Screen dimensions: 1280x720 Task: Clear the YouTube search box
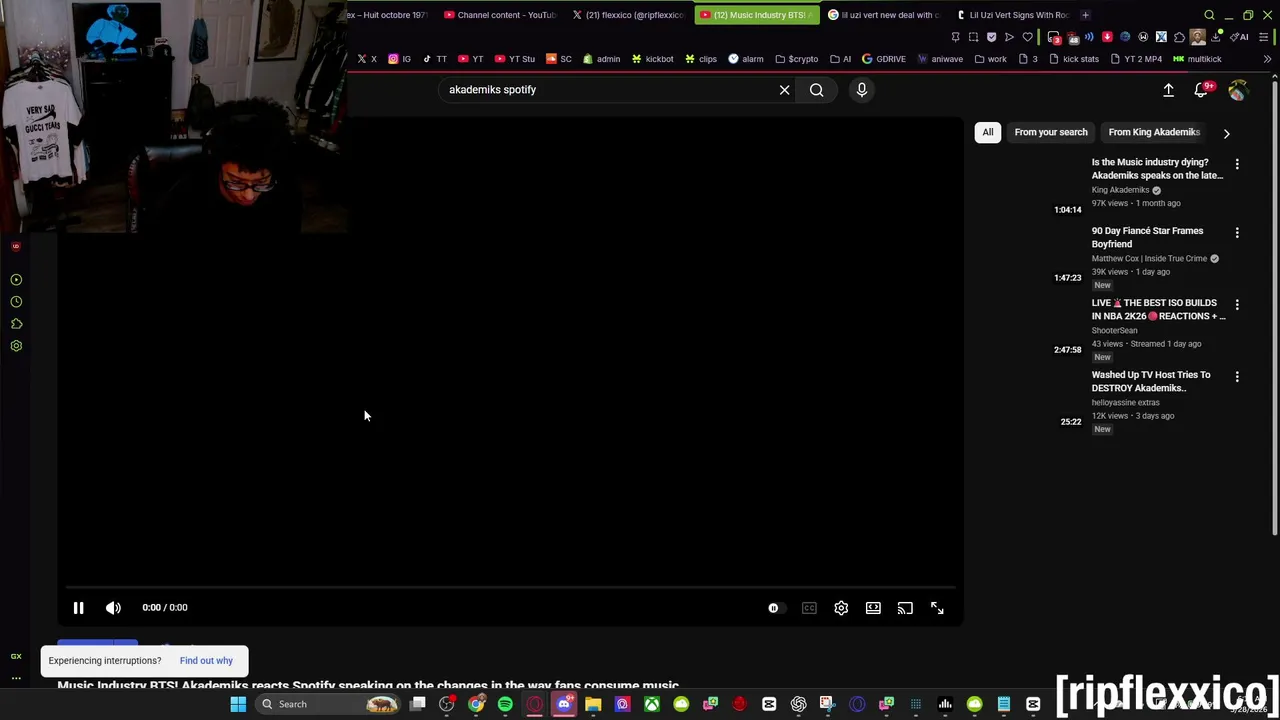pyautogui.click(x=784, y=90)
